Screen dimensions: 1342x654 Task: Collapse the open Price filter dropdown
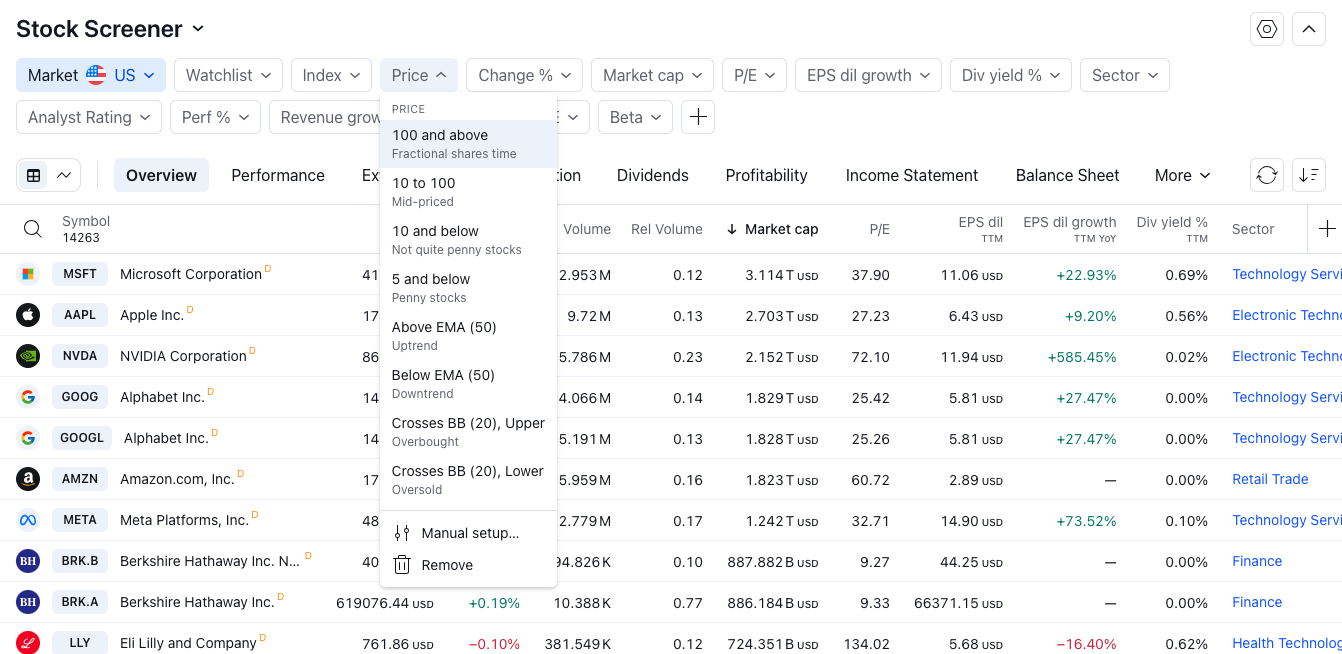[x=419, y=75]
